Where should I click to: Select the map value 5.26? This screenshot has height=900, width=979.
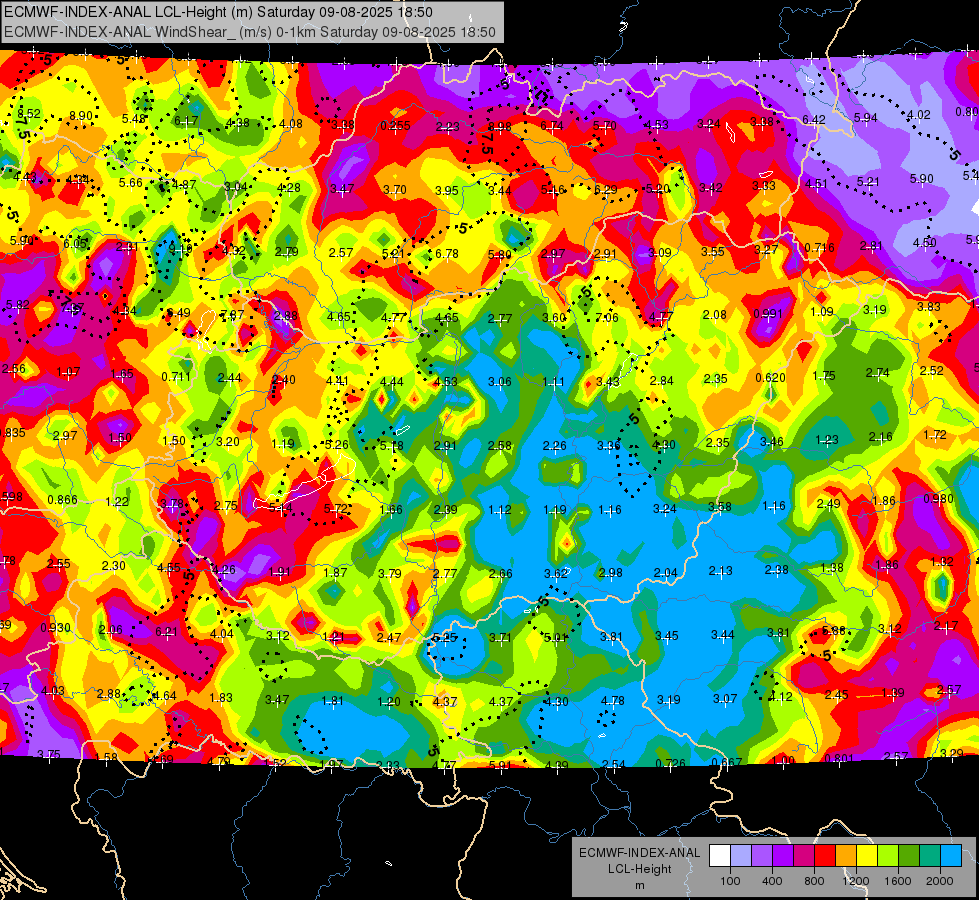[337, 445]
